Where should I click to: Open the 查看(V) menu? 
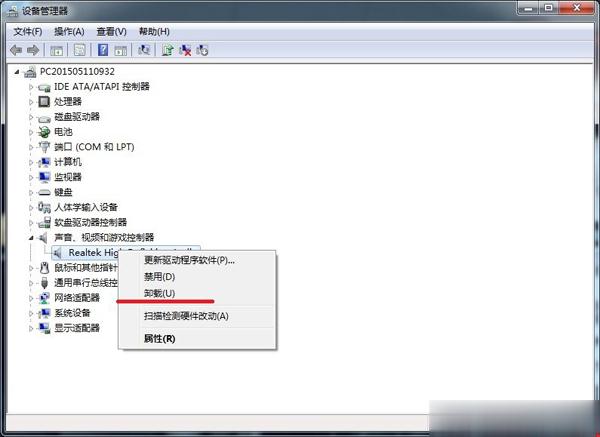(111, 31)
